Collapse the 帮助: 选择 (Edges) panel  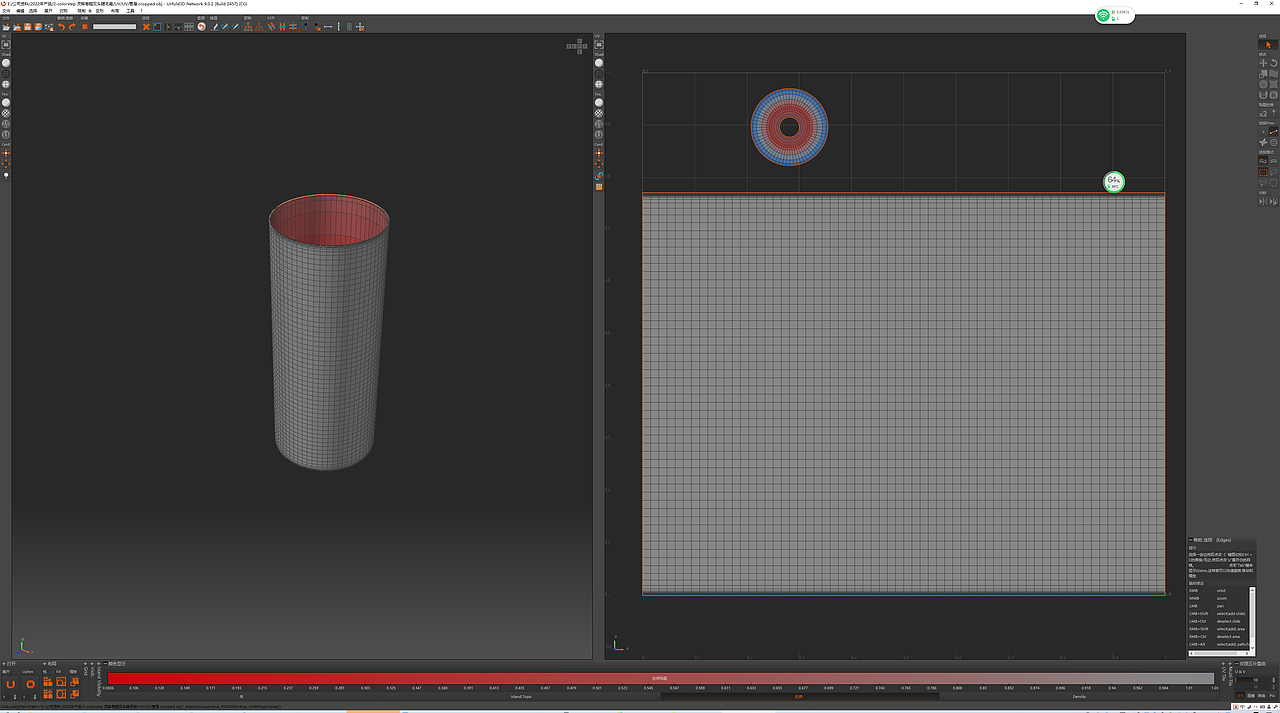coord(1190,540)
